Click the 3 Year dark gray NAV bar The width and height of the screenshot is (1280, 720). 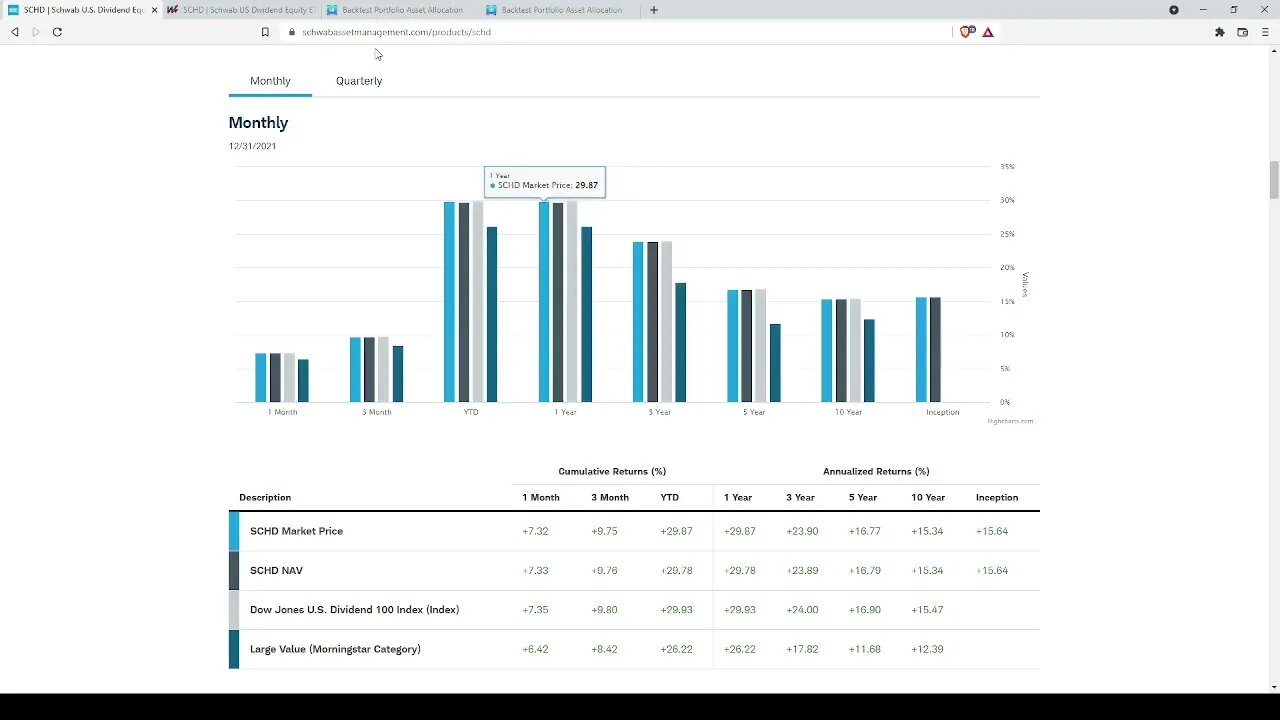652,322
